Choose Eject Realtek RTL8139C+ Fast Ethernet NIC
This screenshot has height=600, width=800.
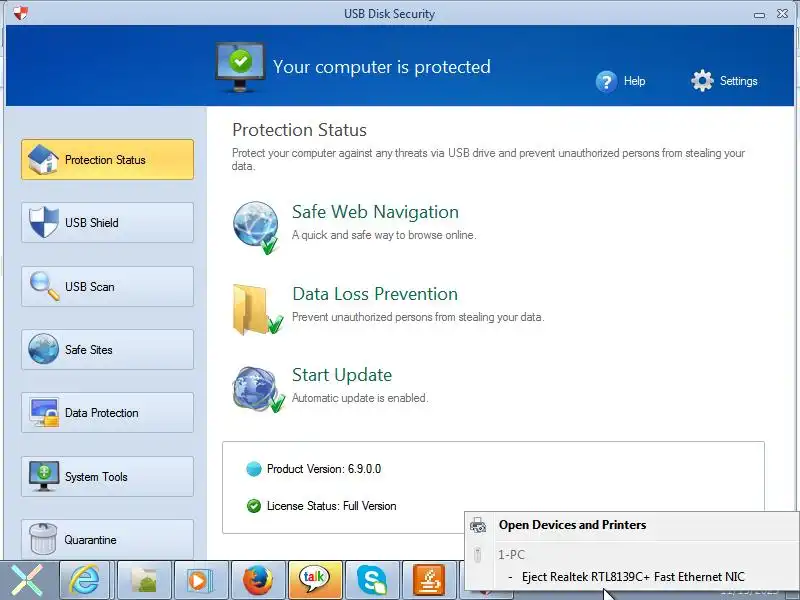[632, 577]
